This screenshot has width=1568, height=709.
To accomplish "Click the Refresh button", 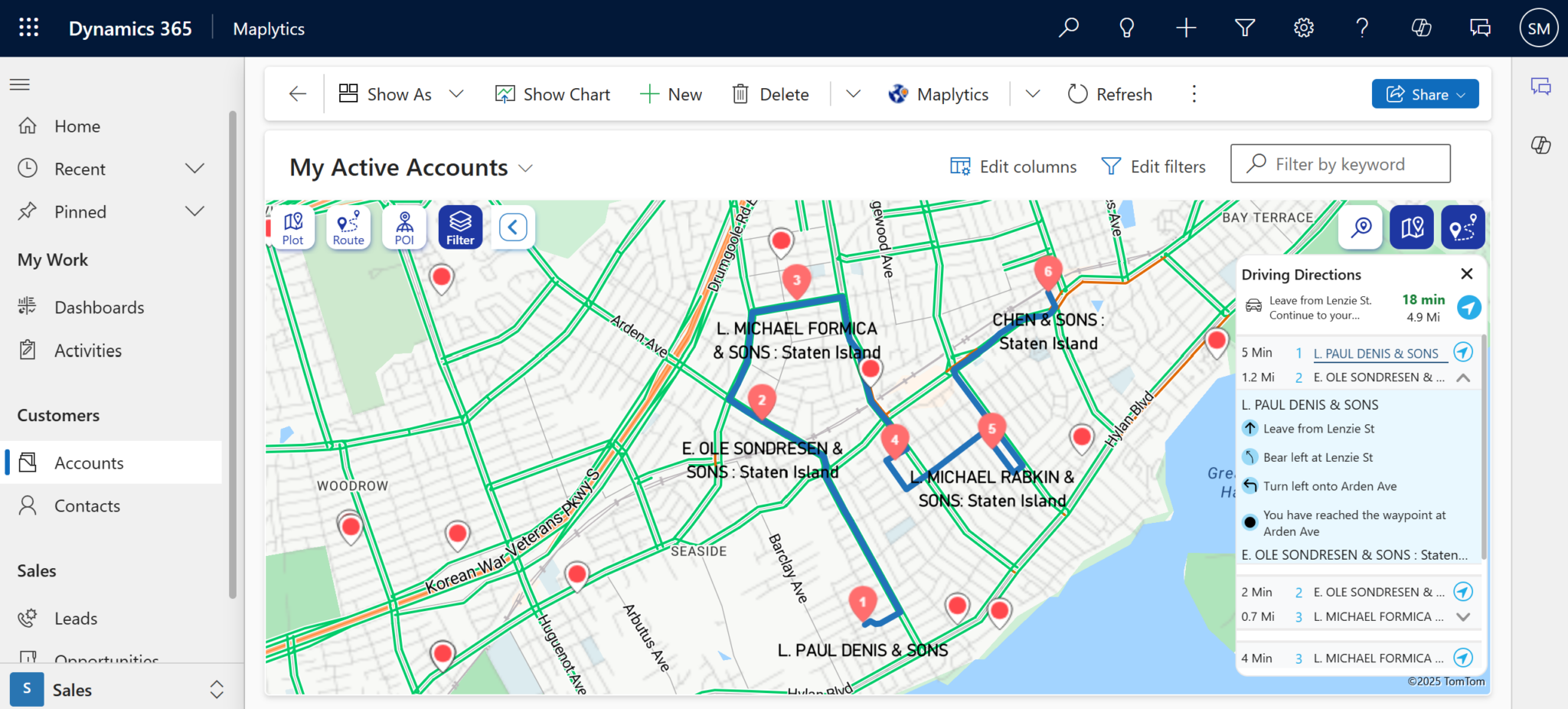I will tap(1109, 94).
